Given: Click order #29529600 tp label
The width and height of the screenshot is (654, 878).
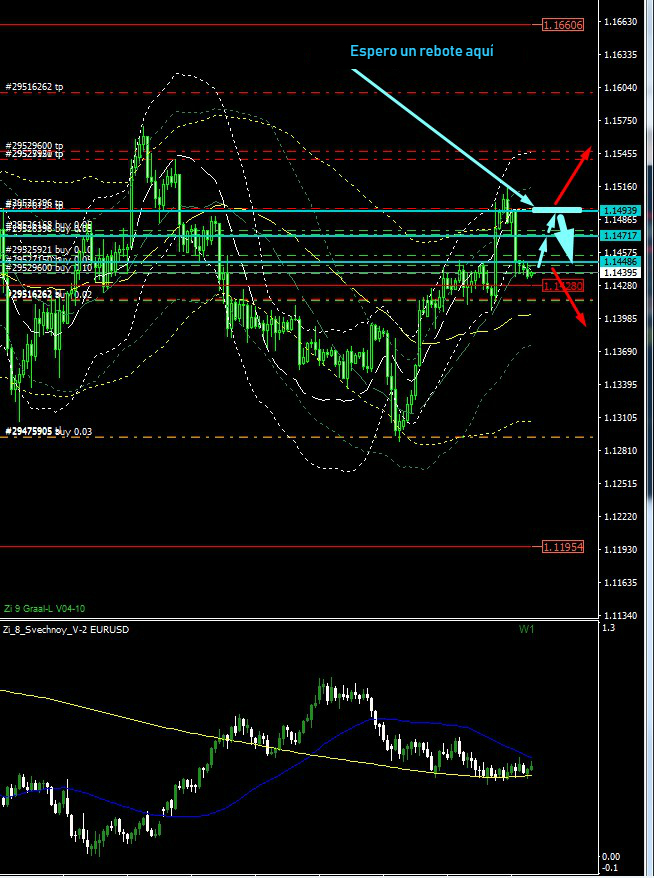Looking at the screenshot, I should 35,145.
